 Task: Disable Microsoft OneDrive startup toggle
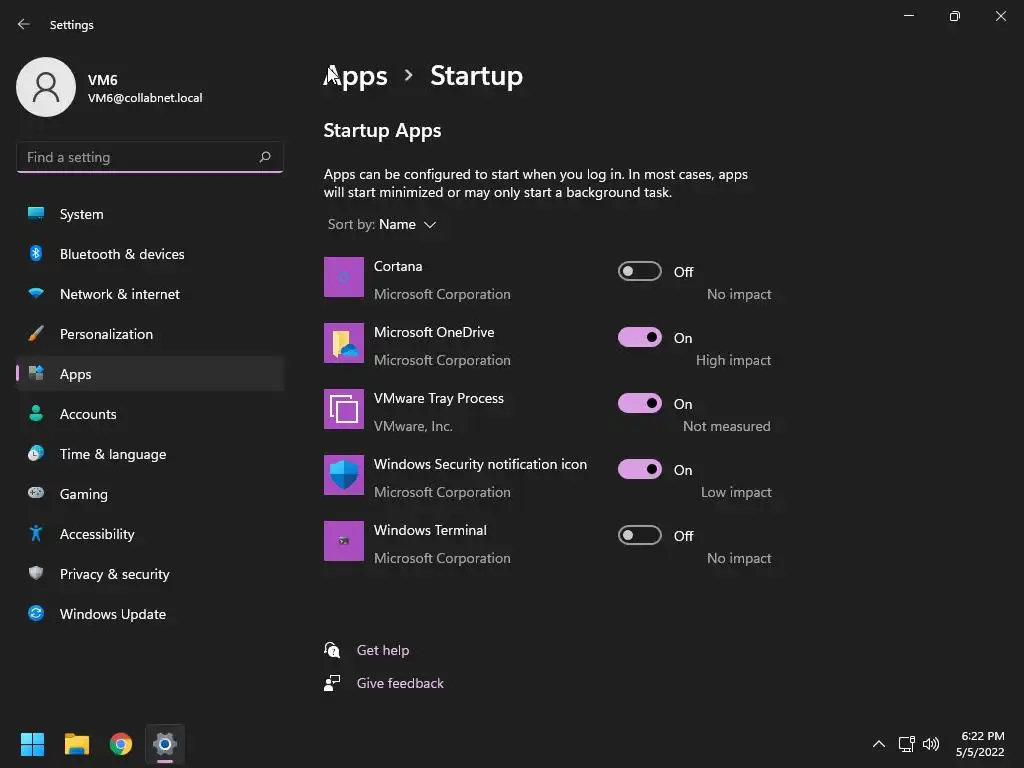coord(640,337)
